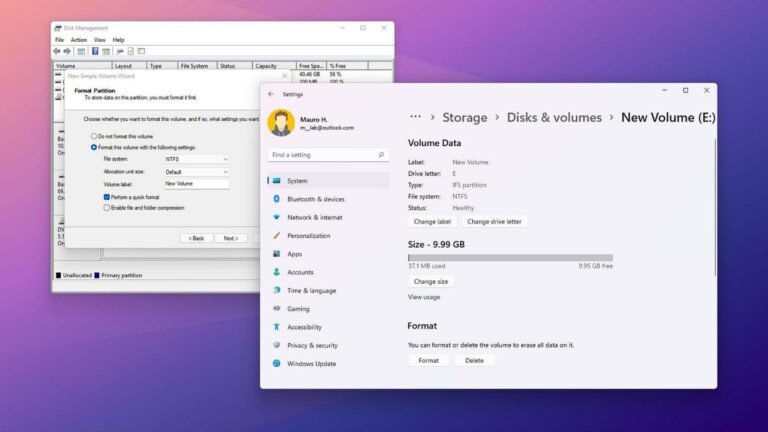Open Bluetooth & devices settings

click(x=328, y=199)
